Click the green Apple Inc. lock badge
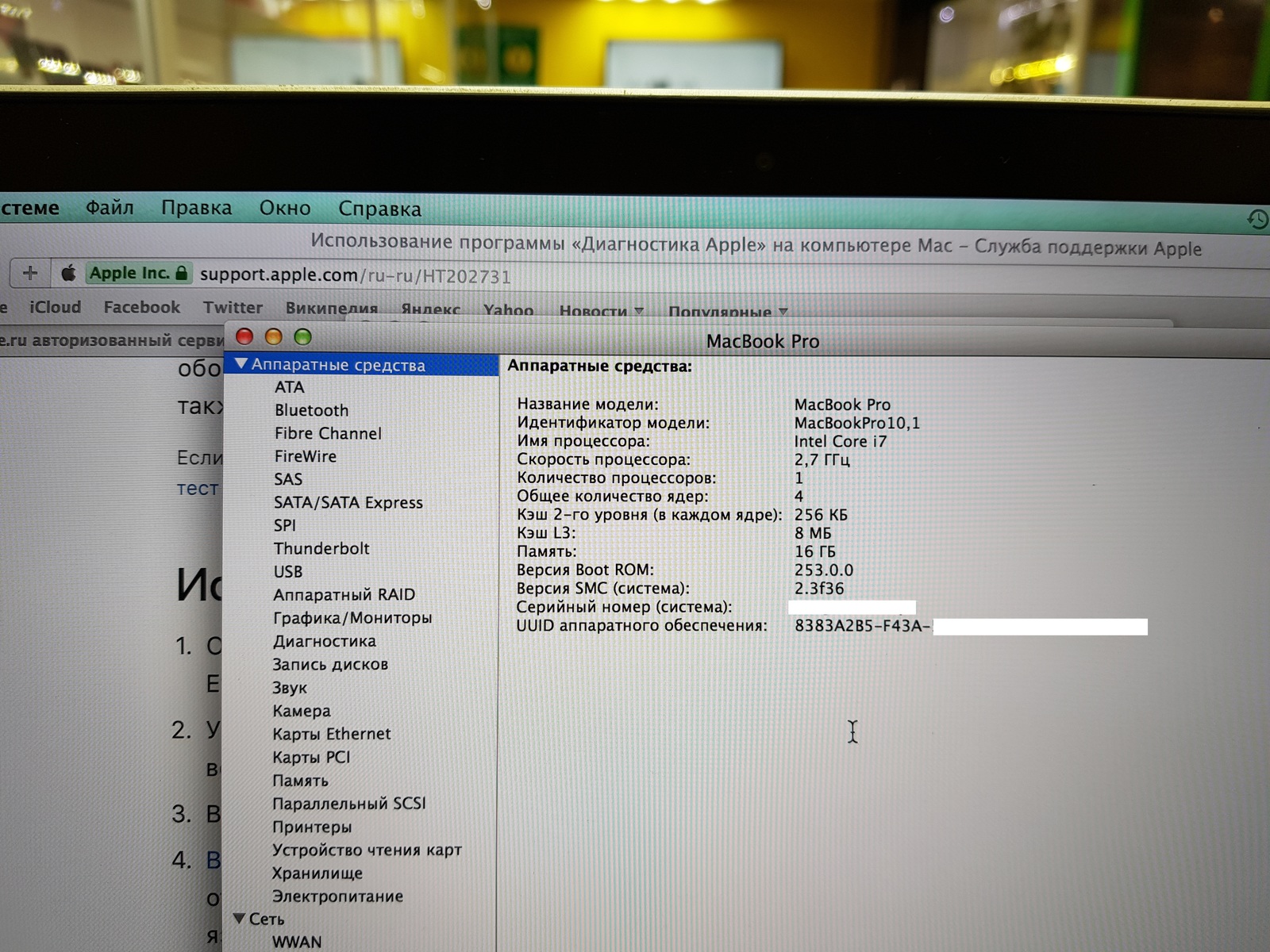This screenshot has height=952, width=1270. (138, 274)
